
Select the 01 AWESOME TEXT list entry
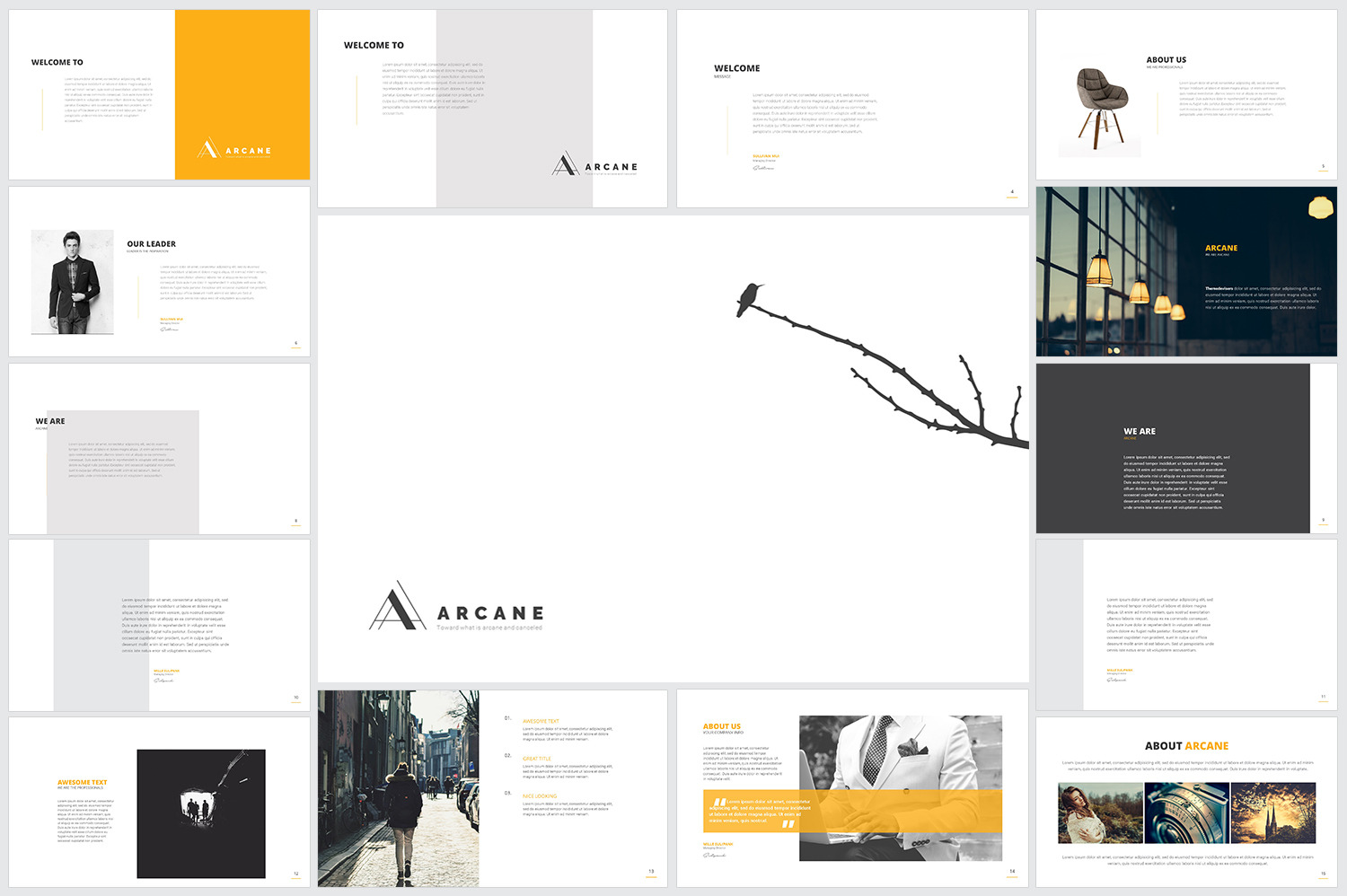tap(541, 720)
